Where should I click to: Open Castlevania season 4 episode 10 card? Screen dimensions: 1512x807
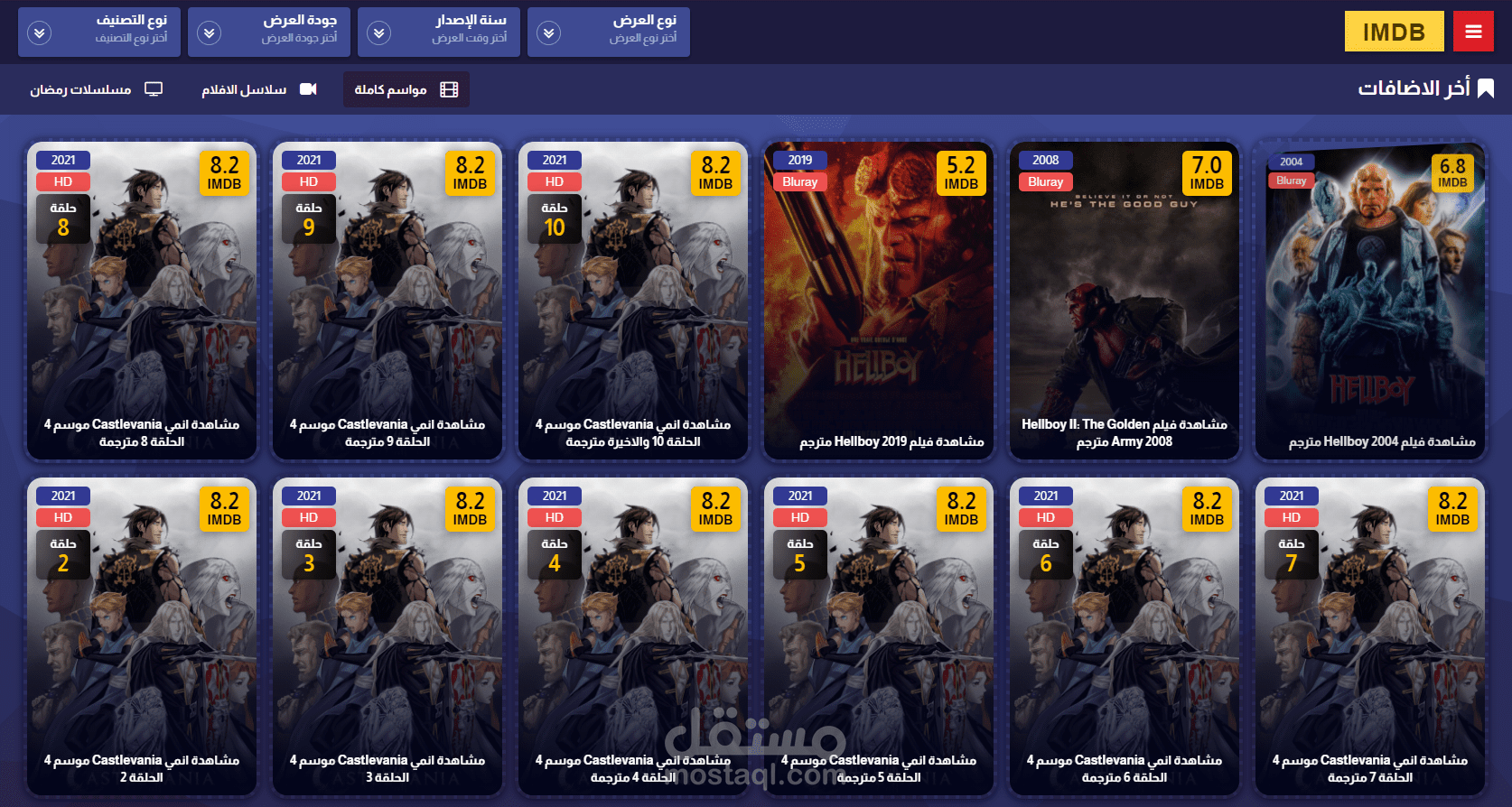(633, 301)
